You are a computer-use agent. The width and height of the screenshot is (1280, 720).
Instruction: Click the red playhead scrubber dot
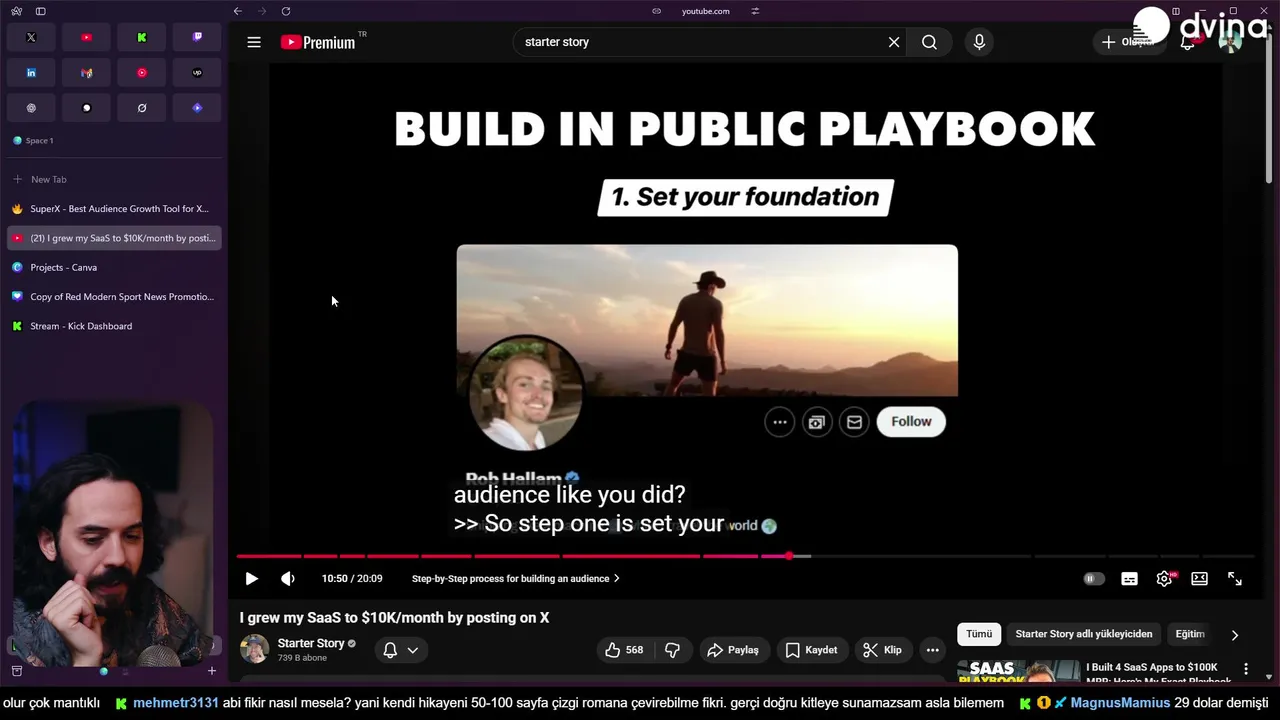pos(789,556)
